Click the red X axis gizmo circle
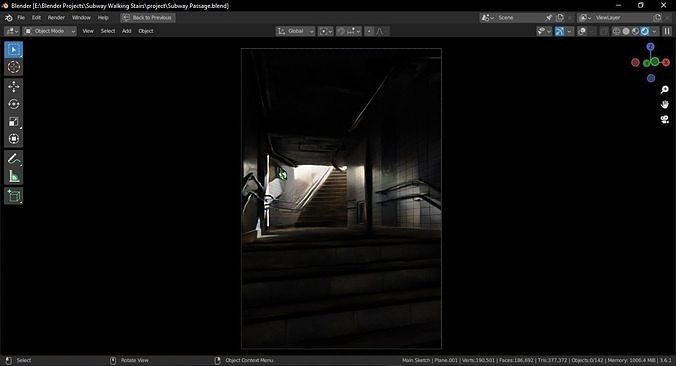 click(666, 63)
